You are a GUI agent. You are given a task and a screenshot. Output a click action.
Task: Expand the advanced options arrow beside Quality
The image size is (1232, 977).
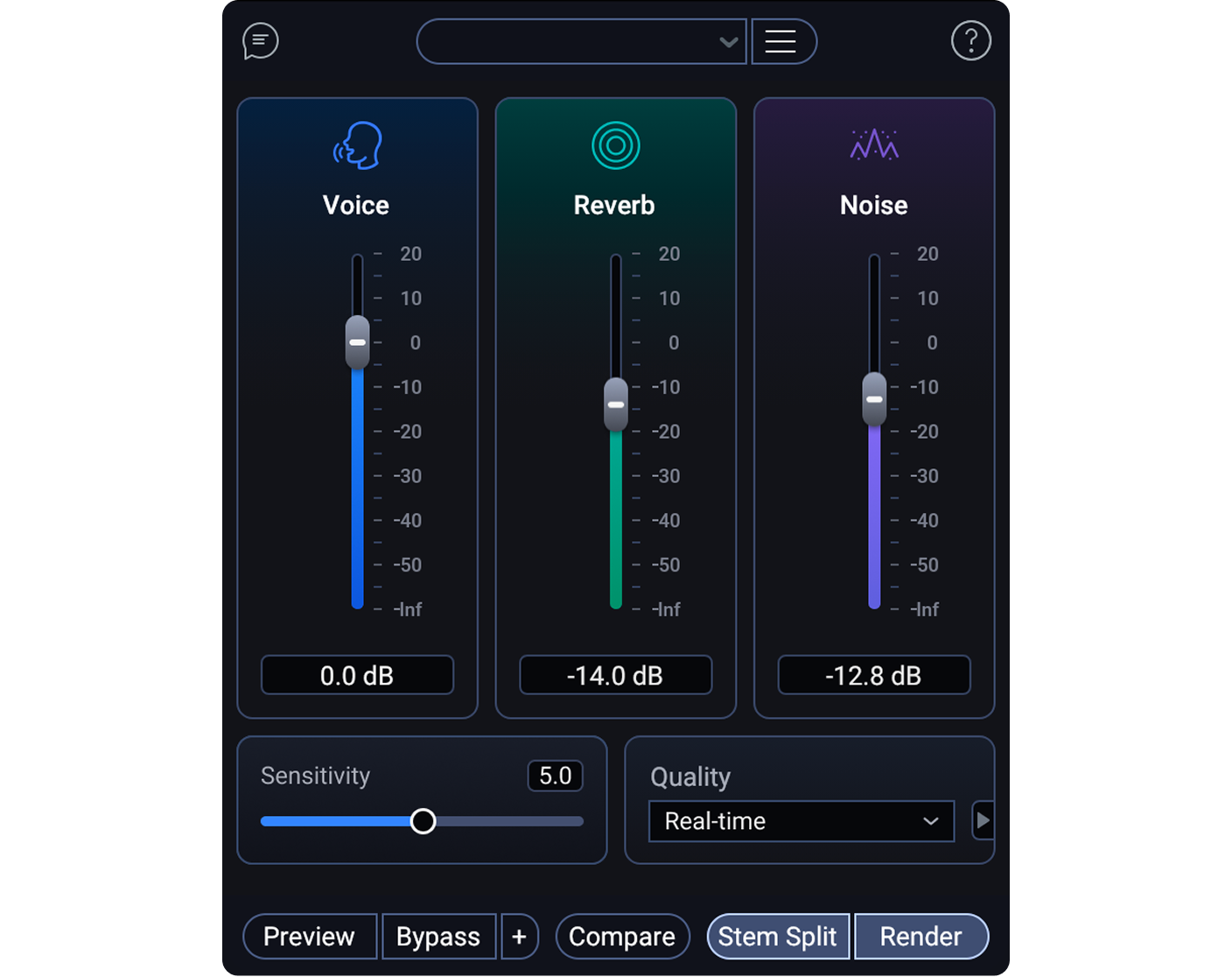pyautogui.click(x=983, y=821)
